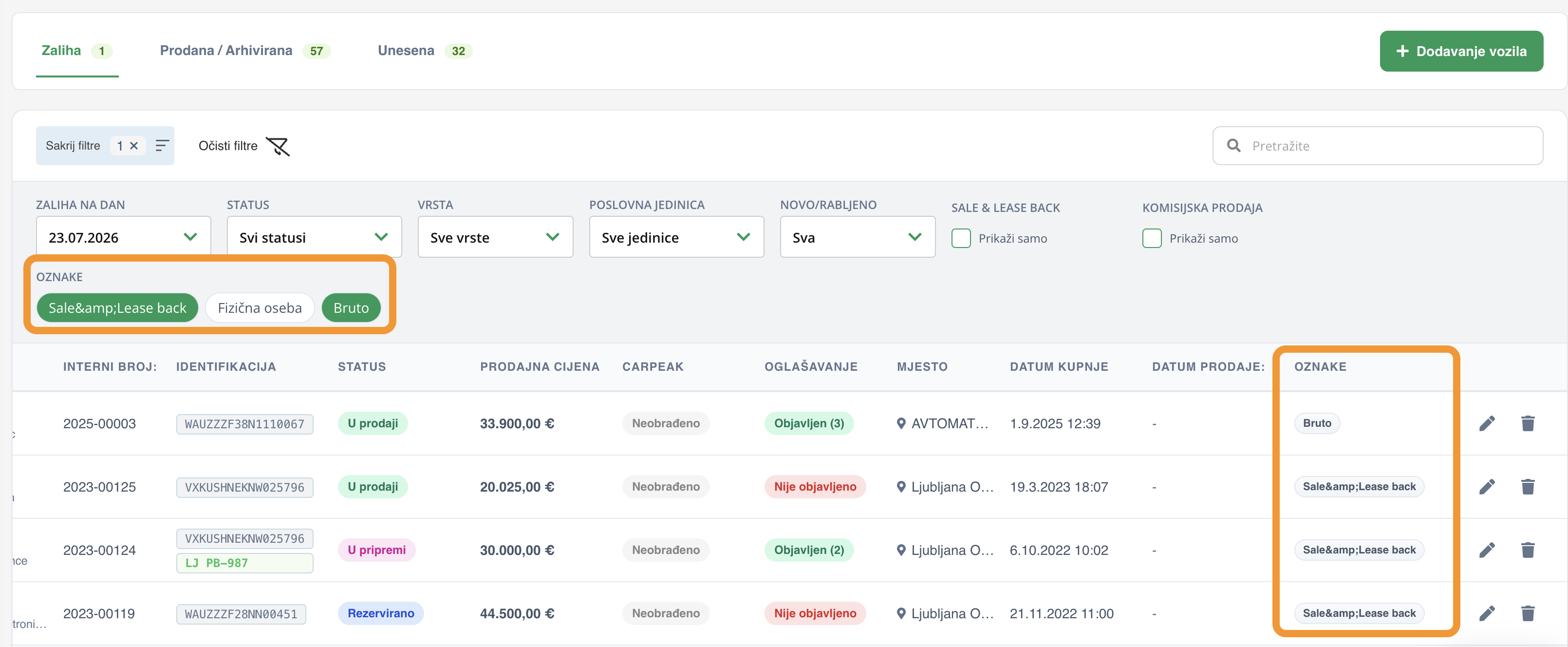1568x647 pixels.
Task: Click the X to remove the active filter count
Action: point(134,146)
